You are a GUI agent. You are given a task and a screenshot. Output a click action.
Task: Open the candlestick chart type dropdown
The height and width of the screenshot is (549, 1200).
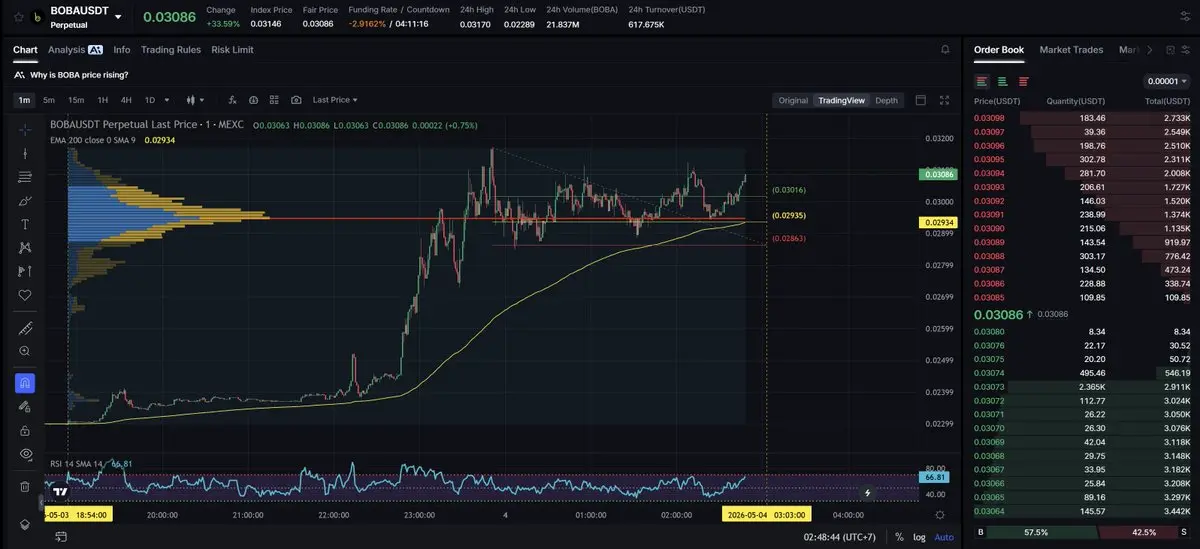pos(196,100)
